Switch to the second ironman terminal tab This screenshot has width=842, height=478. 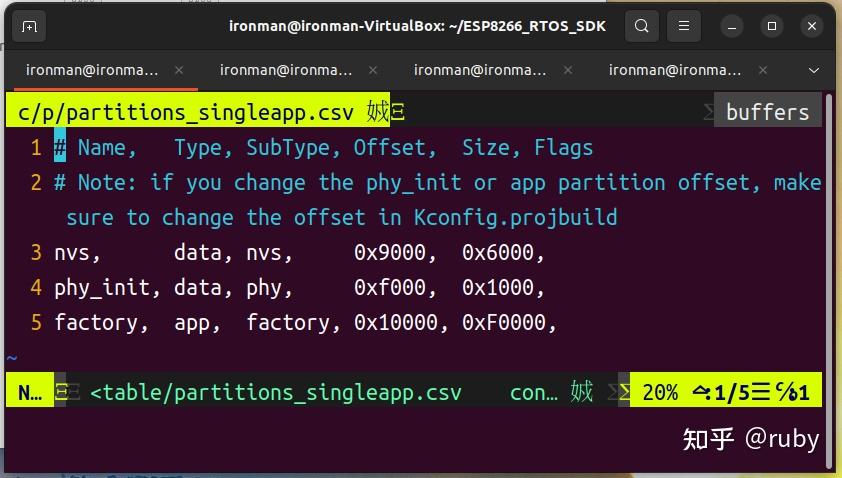(286, 70)
